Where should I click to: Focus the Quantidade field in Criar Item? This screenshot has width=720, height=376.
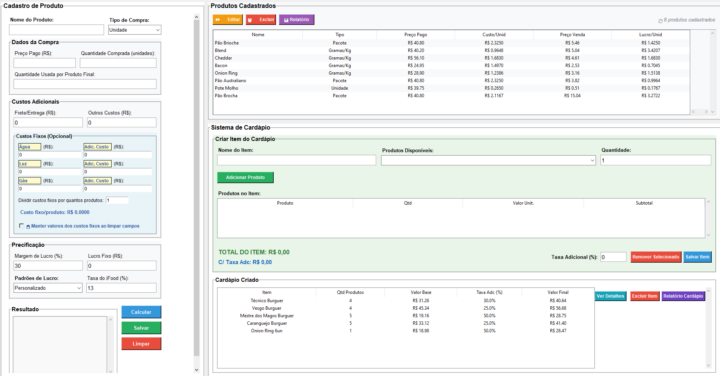[x=656, y=160]
